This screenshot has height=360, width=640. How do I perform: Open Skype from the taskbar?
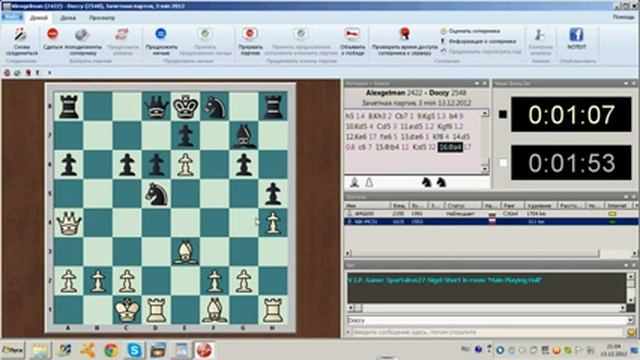(x=134, y=350)
